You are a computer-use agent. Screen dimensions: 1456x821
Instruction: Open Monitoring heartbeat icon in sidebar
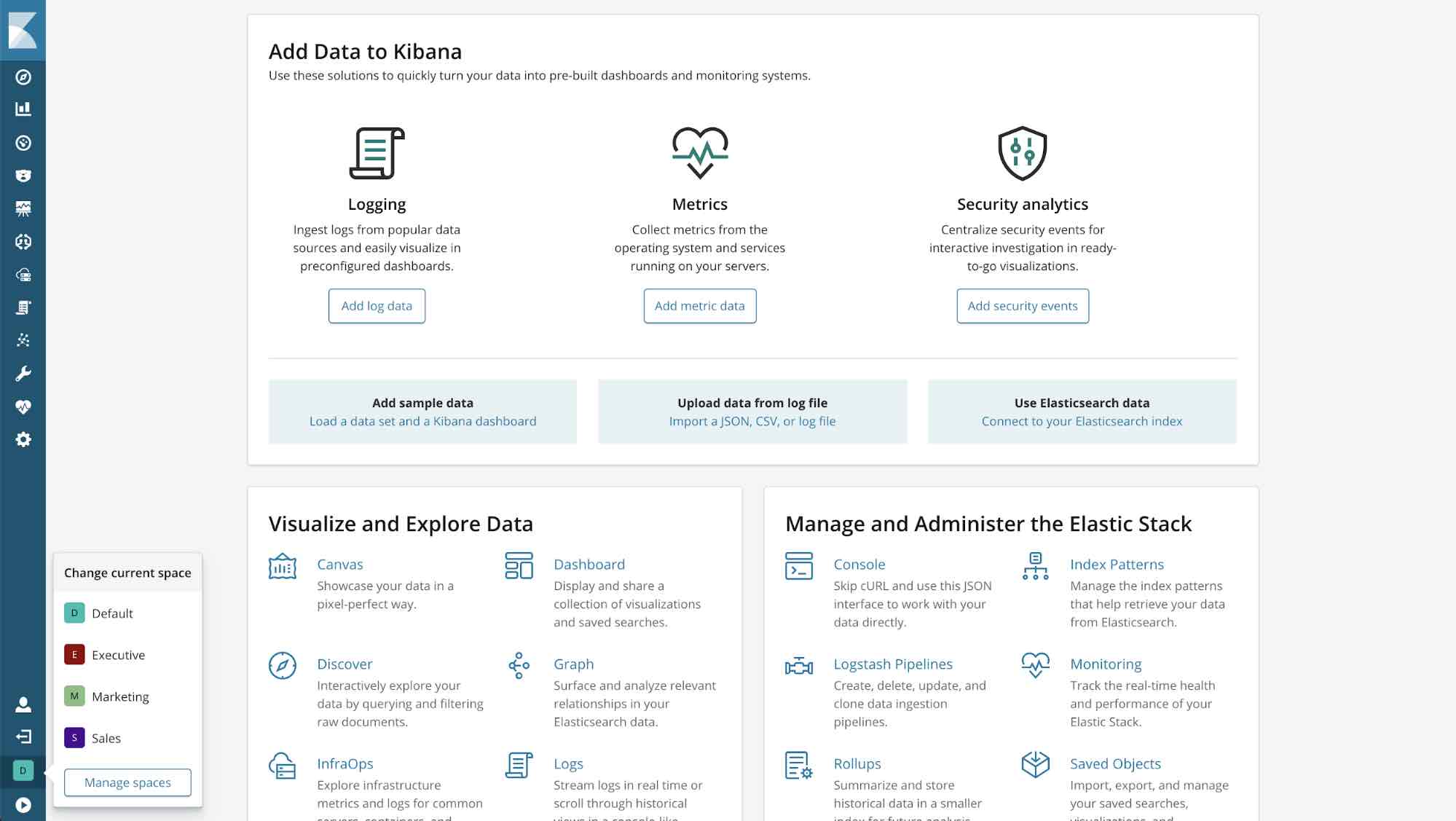point(23,407)
